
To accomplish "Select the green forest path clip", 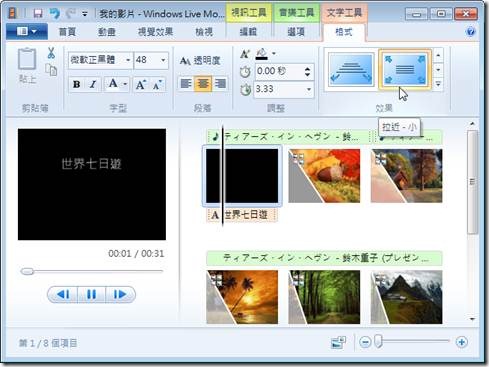I will [x=324, y=297].
